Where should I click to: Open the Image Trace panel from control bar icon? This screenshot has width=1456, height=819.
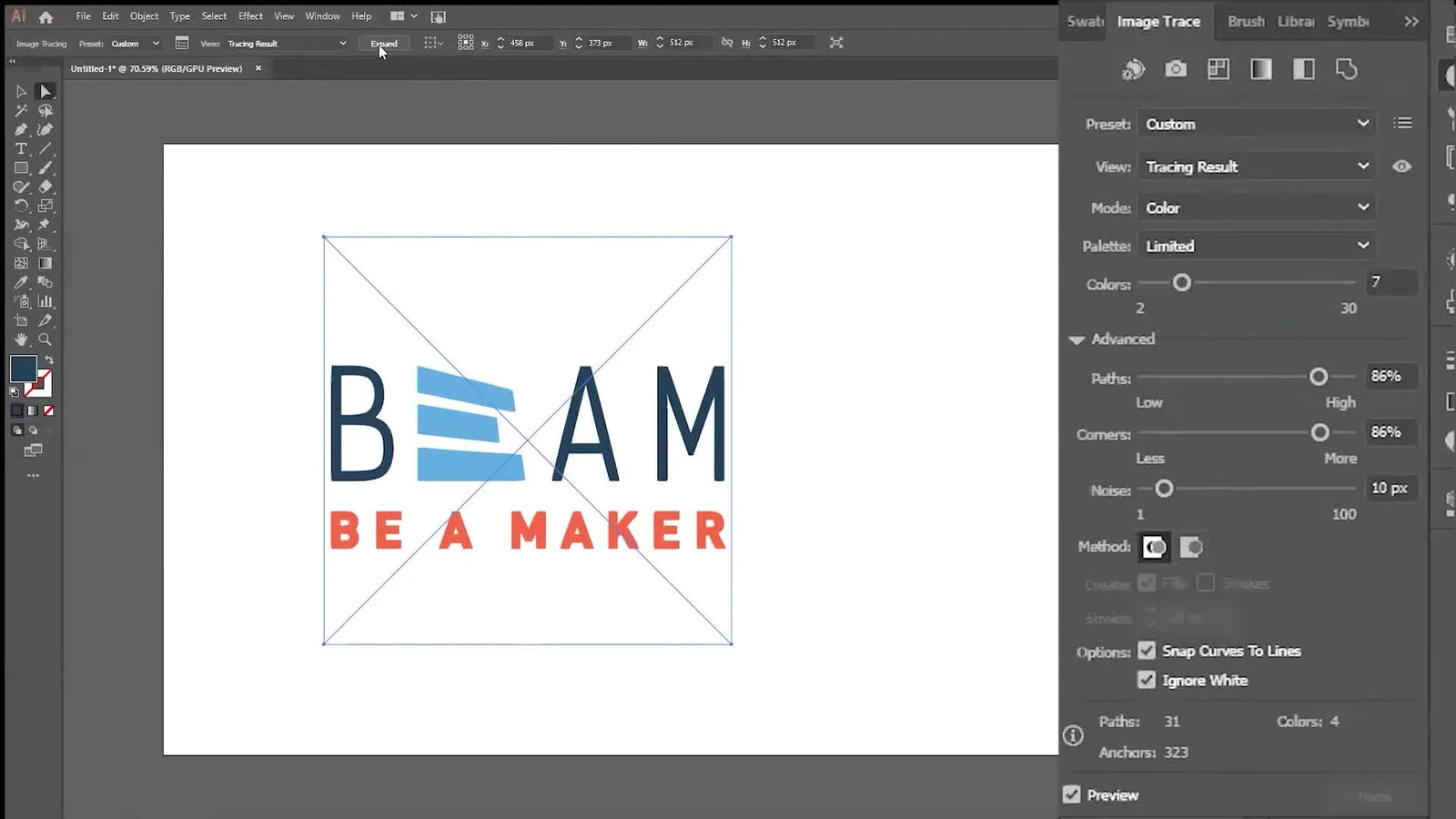pyautogui.click(x=182, y=43)
